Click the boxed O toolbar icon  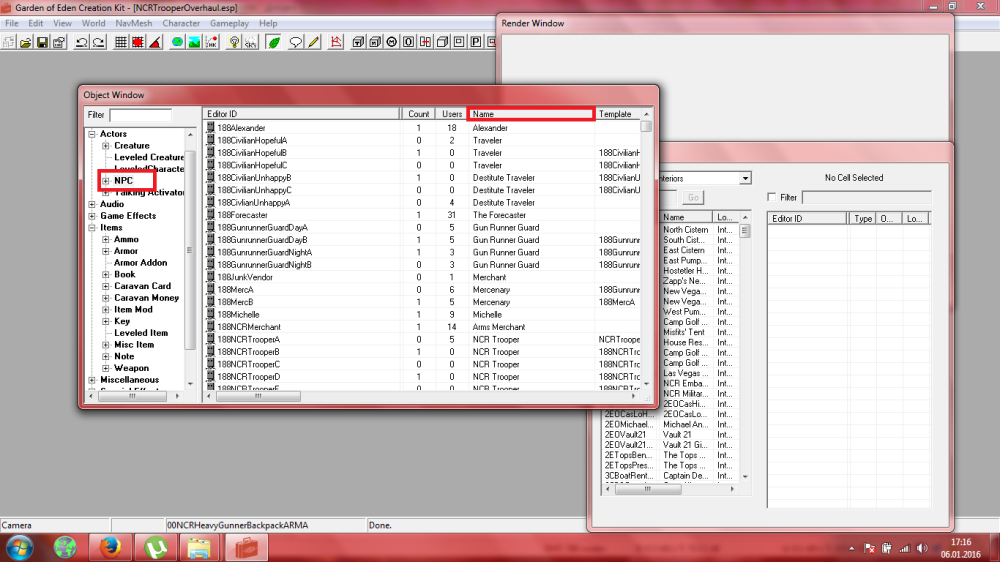click(408, 43)
